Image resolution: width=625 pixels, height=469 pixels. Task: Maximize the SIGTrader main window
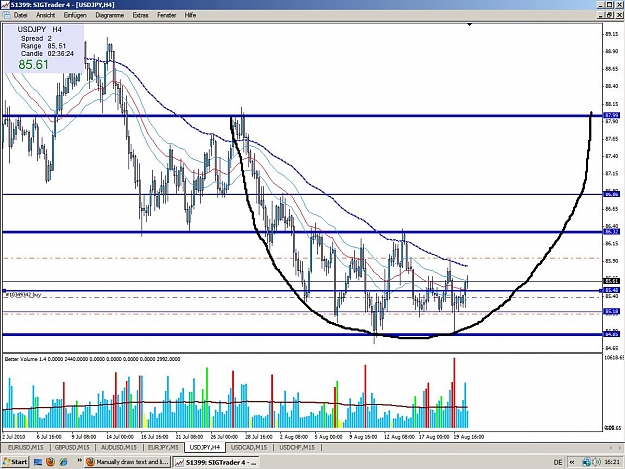click(x=610, y=5)
